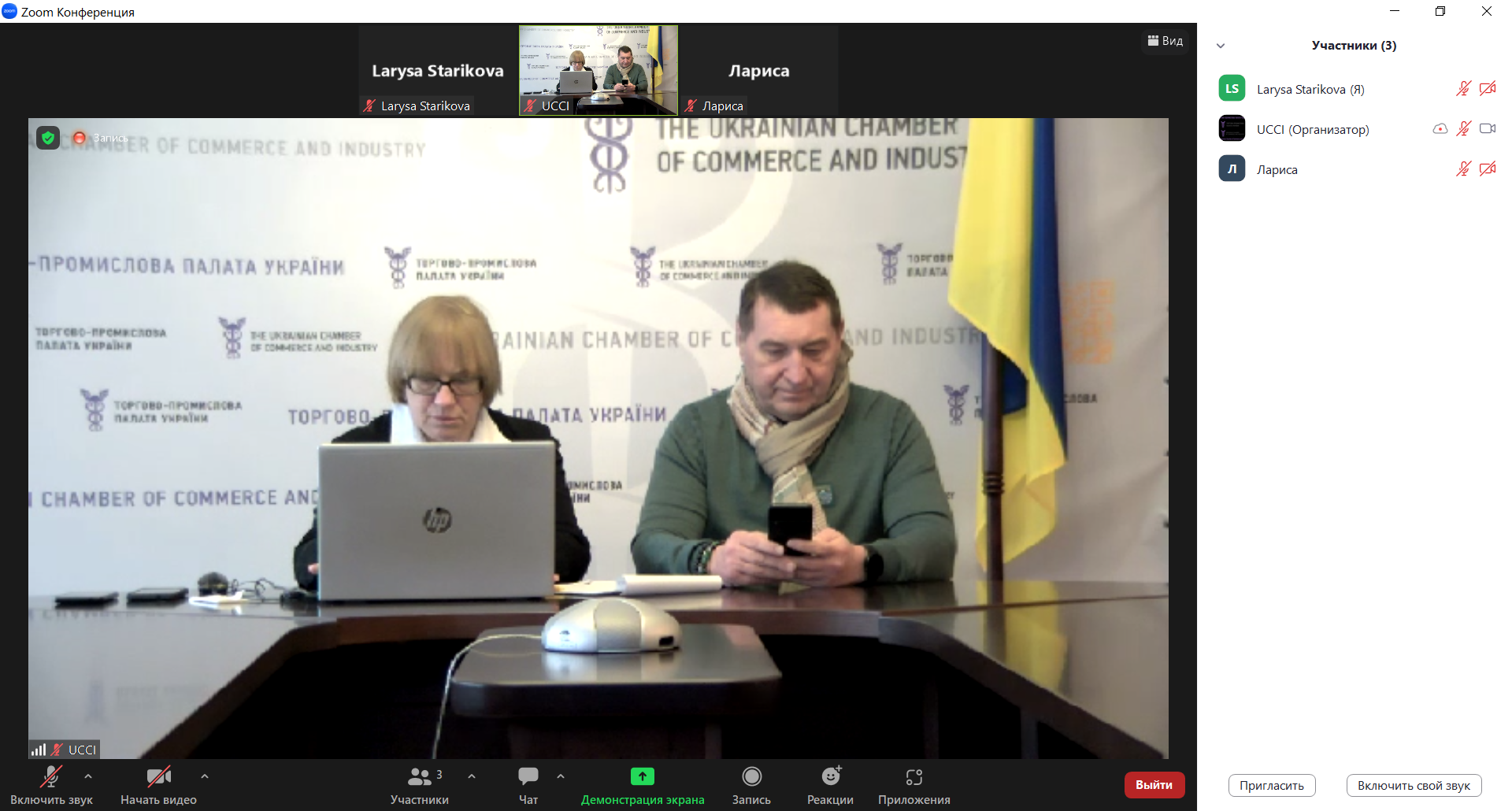Select Лариса row name in participants

[1277, 169]
